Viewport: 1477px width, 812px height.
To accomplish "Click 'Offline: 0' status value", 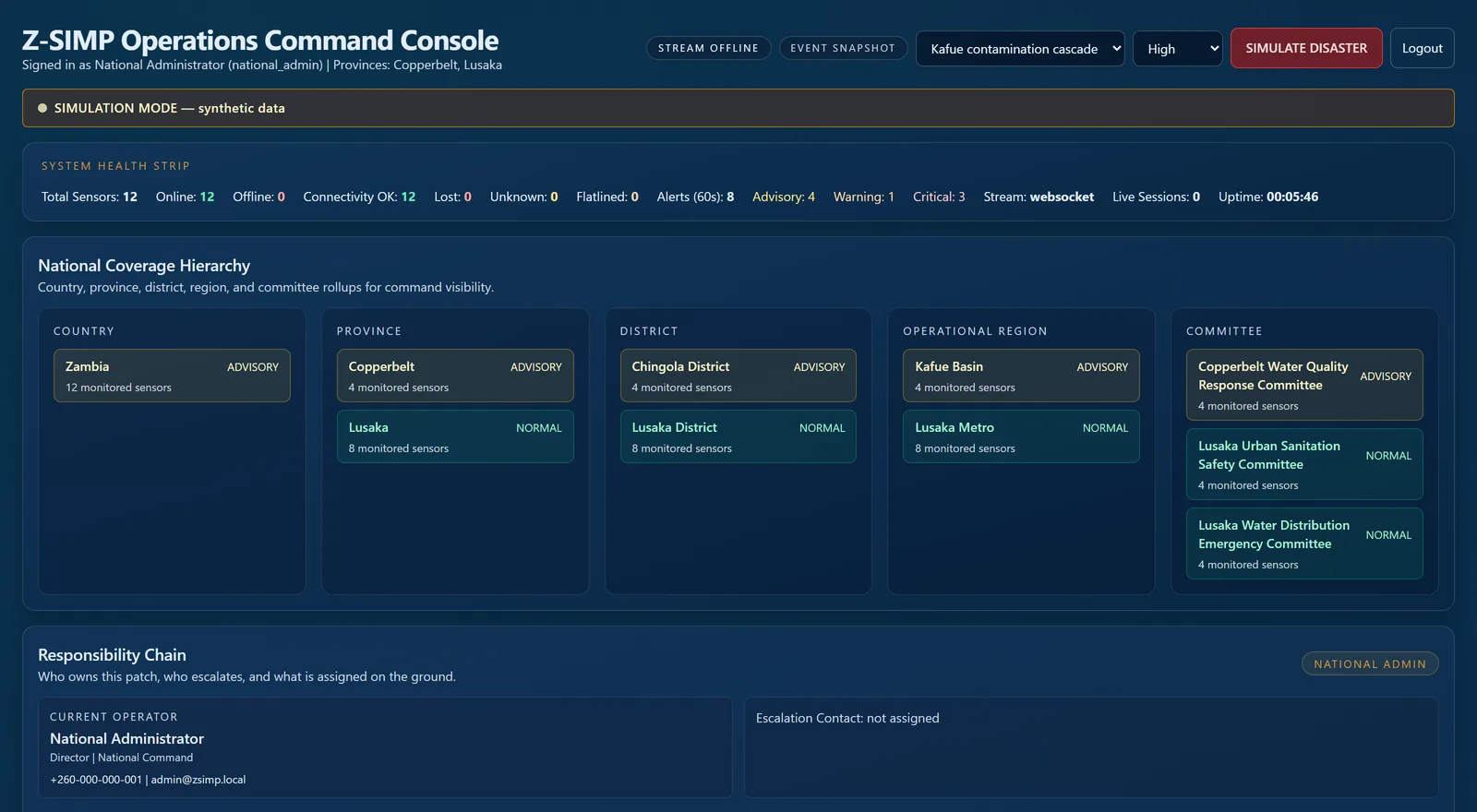I will [258, 197].
